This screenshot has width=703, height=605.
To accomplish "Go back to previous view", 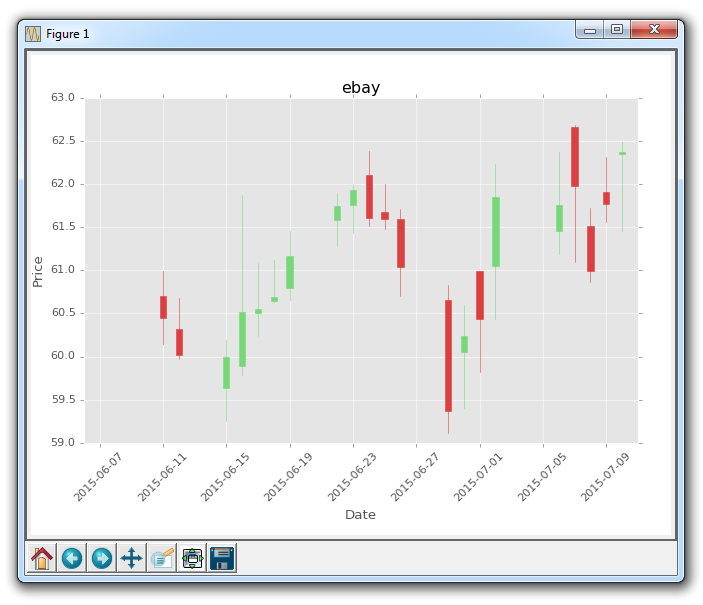I will (72, 558).
